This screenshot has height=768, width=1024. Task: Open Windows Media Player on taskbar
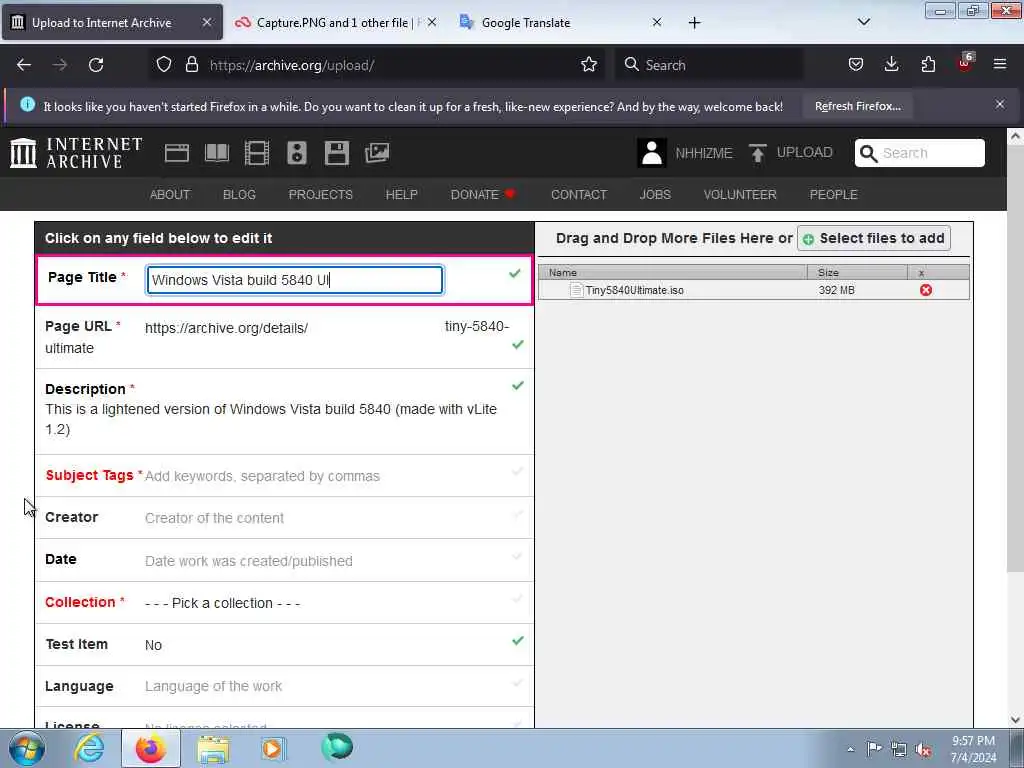click(x=272, y=748)
